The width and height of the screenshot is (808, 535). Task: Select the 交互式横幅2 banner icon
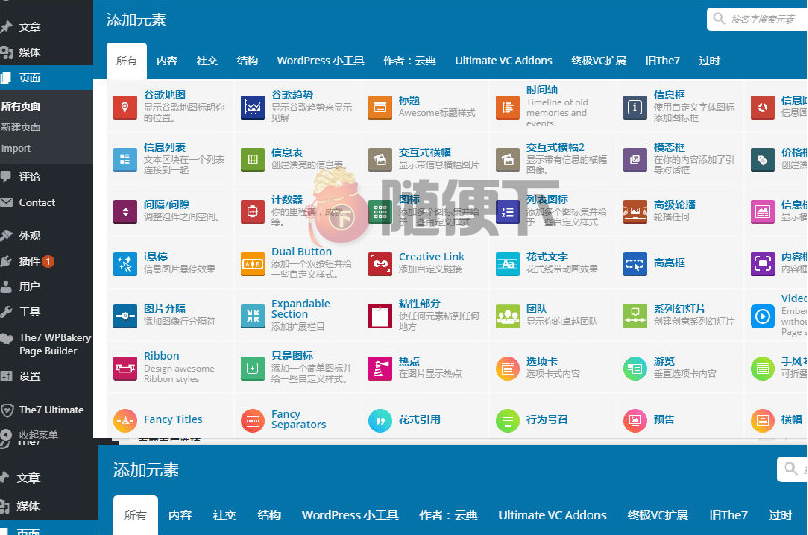pyautogui.click(x=508, y=160)
